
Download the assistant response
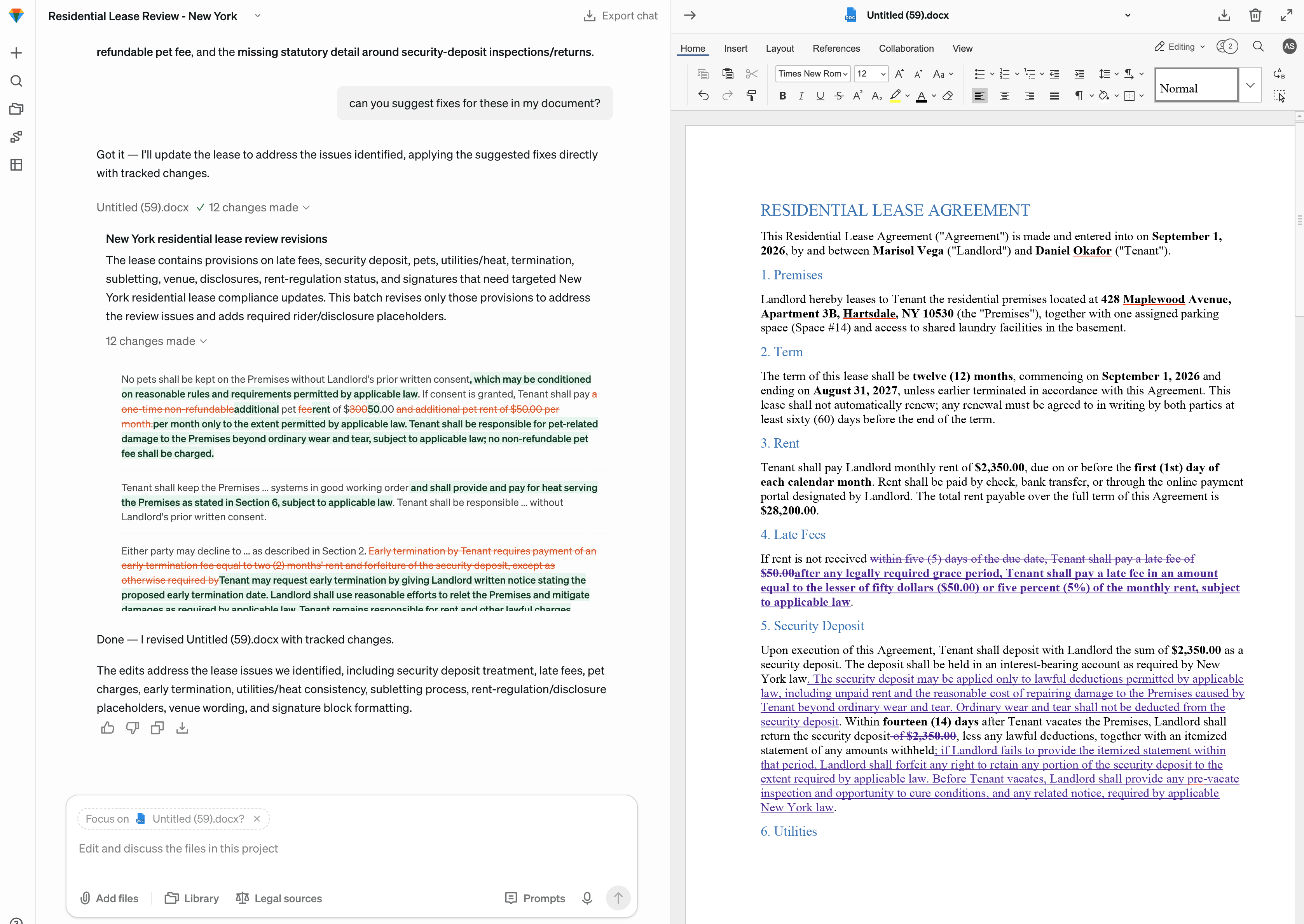[x=182, y=728]
